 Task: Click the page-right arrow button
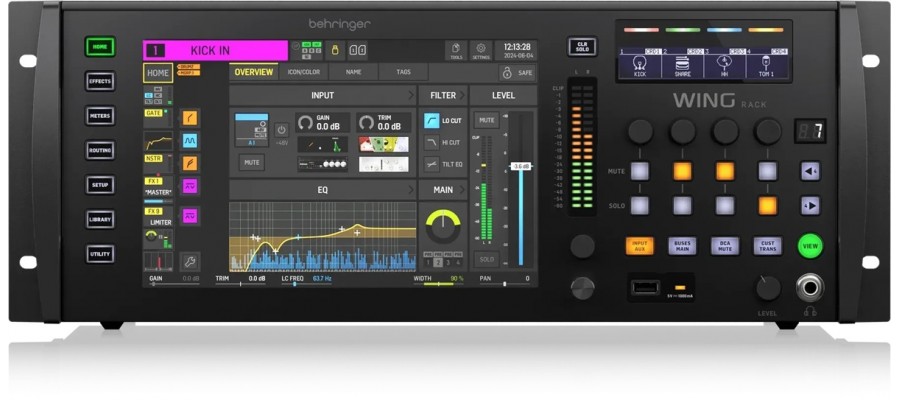pos(810,205)
